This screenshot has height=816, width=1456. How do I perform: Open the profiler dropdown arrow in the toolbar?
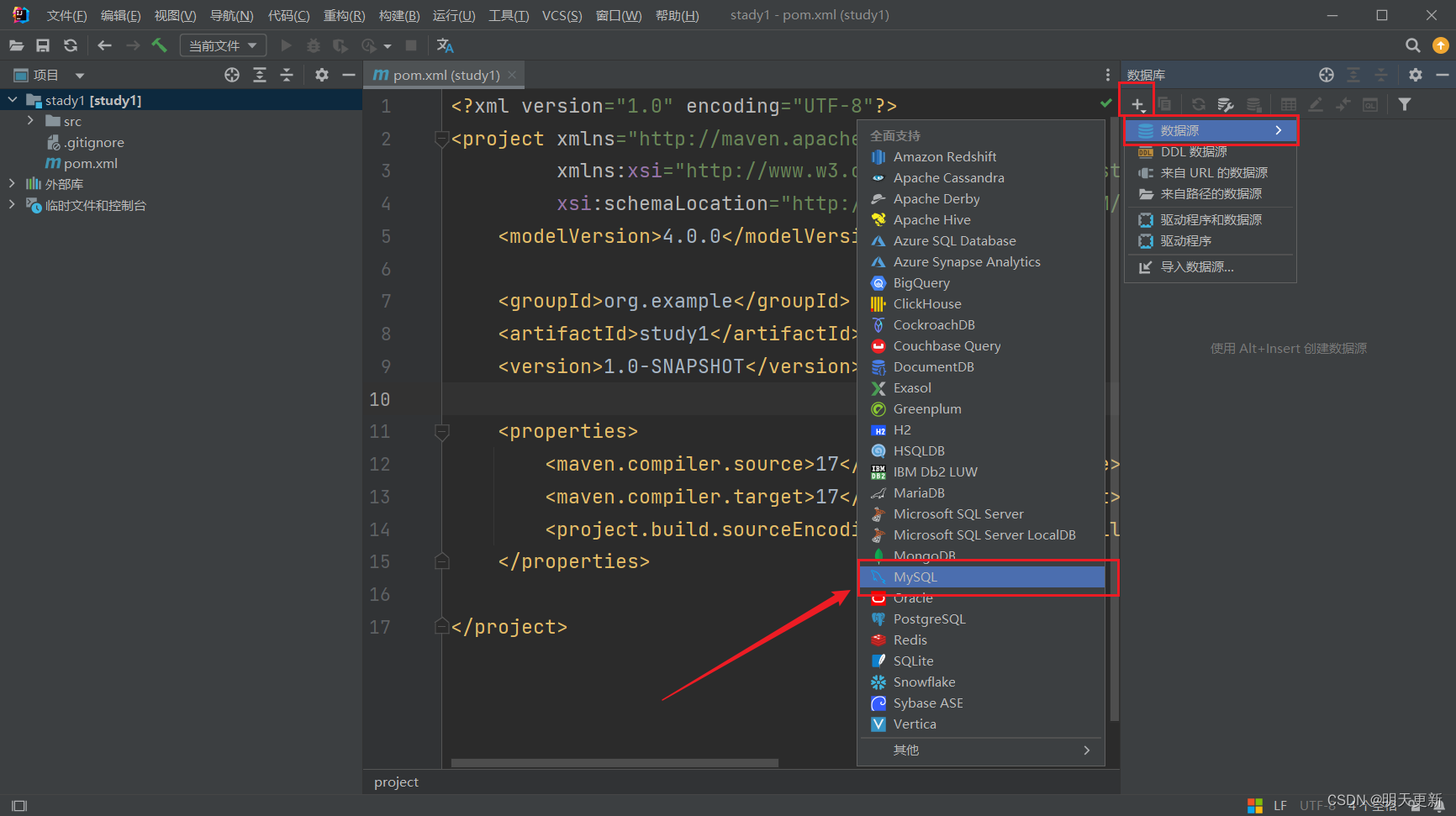pos(388,46)
